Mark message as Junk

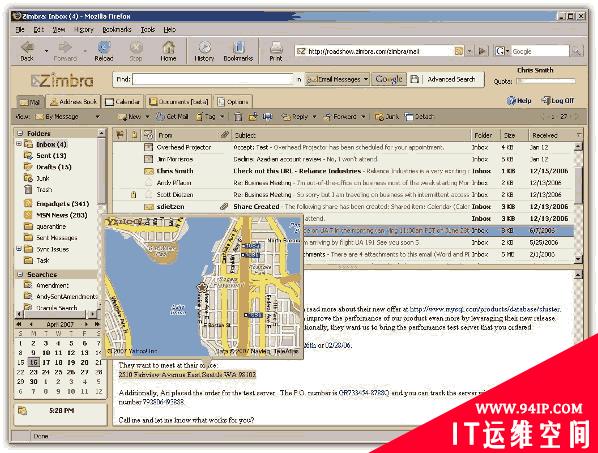pos(387,117)
